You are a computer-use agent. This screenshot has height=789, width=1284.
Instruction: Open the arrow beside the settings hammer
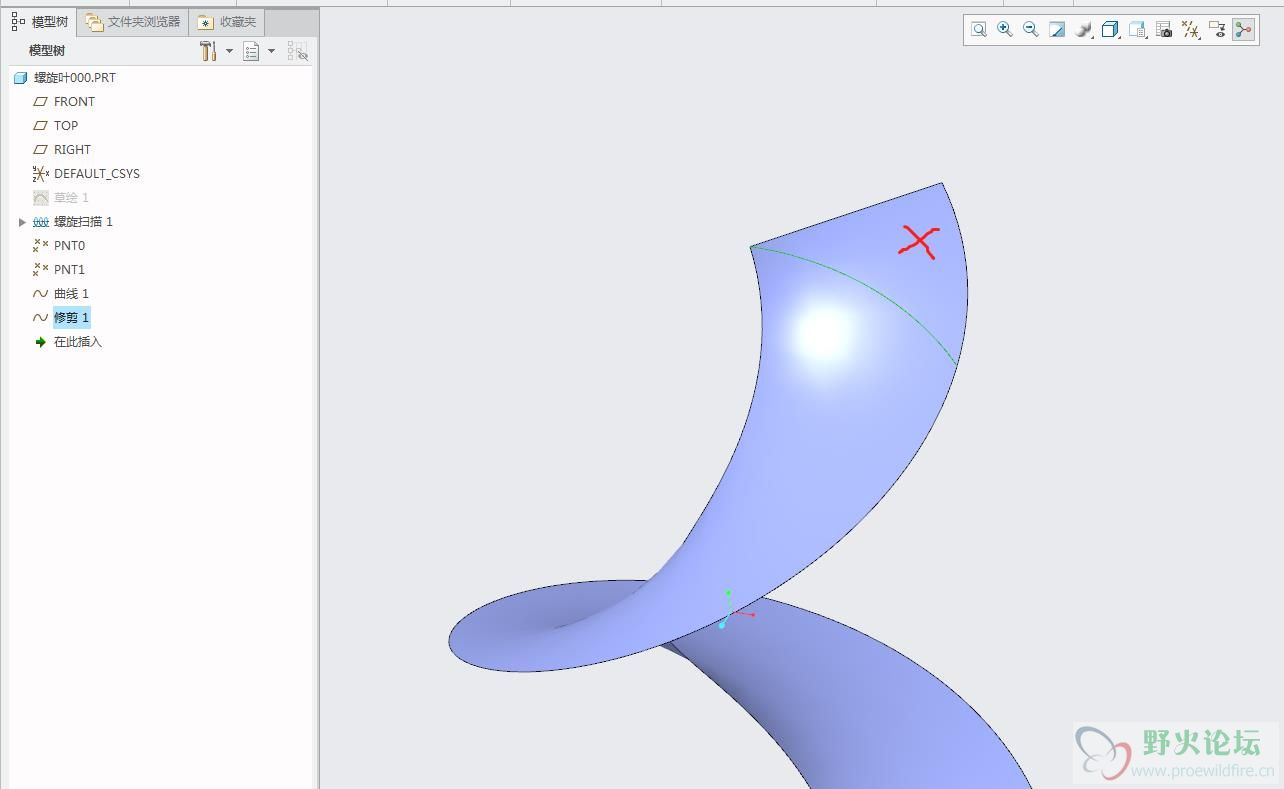pos(229,51)
